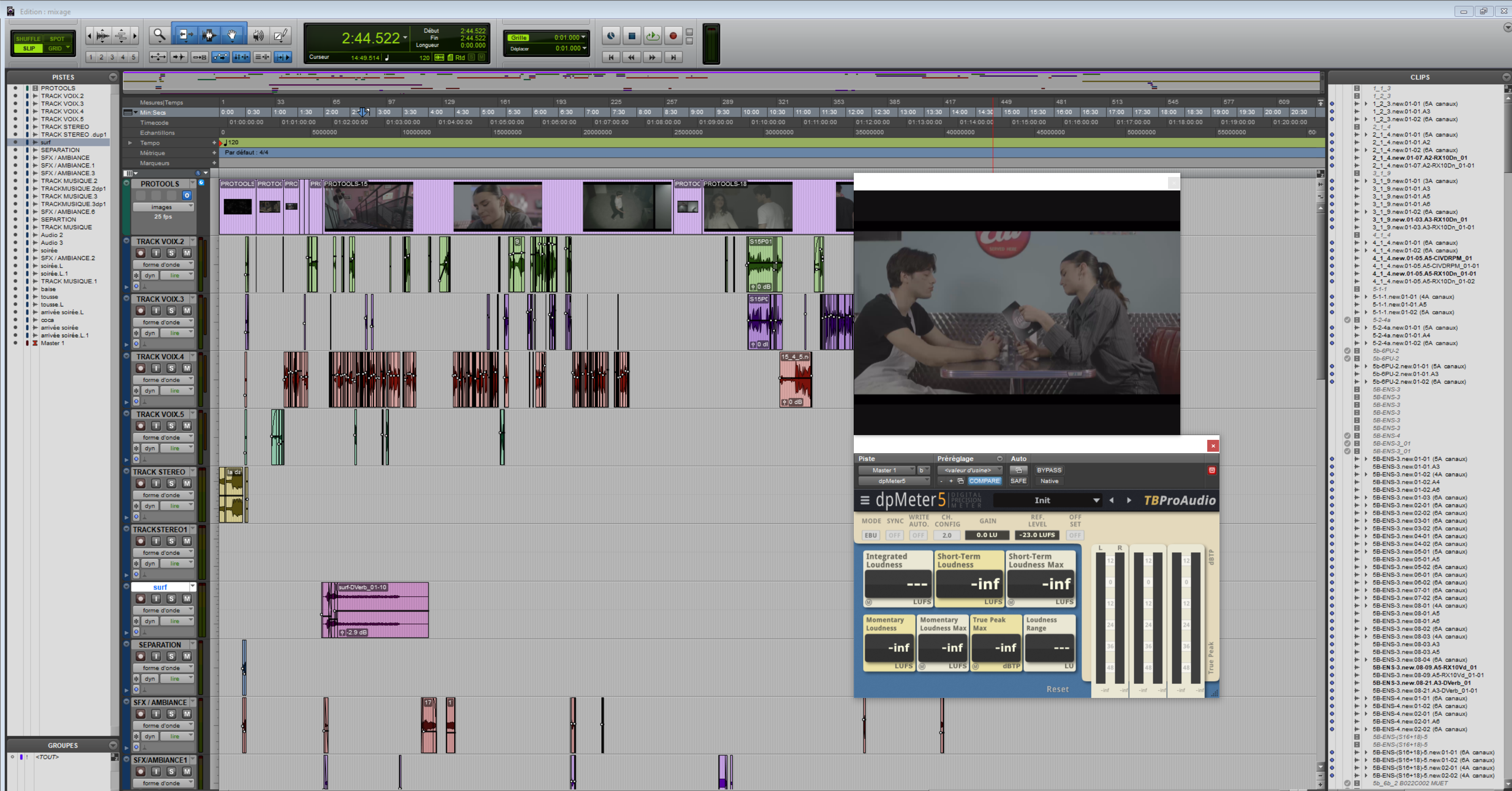Image resolution: width=1512 pixels, height=791 pixels.
Task: Open Init preset dropdown in dpMeter5
Action: [1047, 500]
